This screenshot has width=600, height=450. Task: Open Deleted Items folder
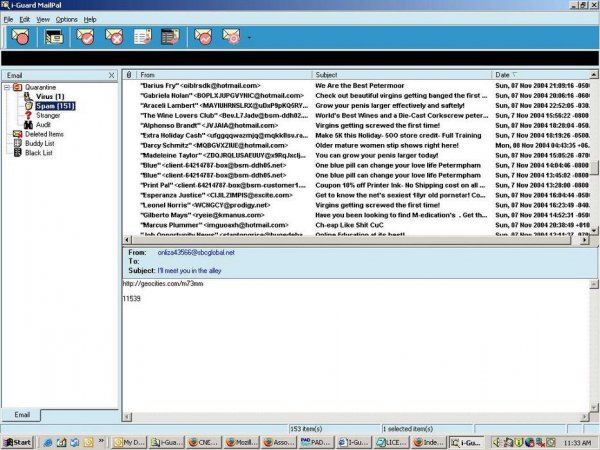[44, 134]
